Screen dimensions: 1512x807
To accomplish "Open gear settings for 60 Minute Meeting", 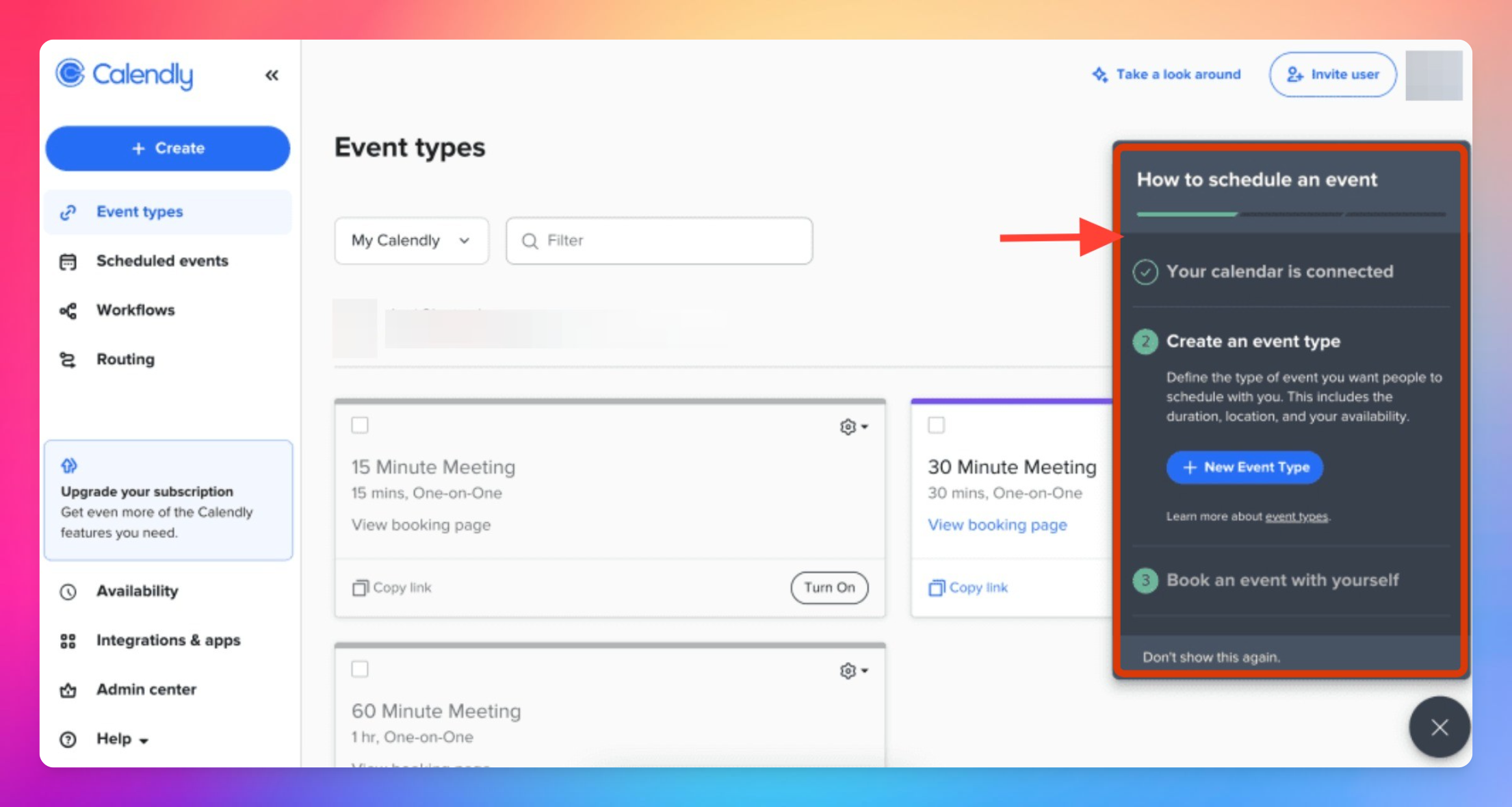I will point(854,670).
